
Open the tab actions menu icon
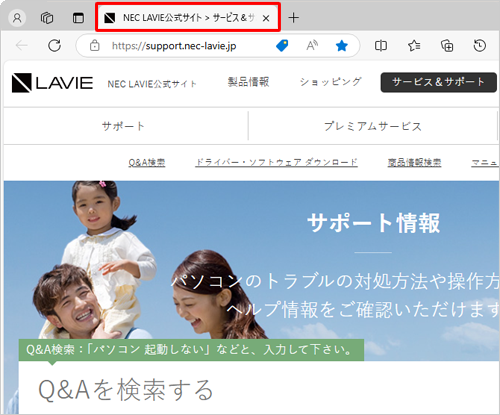tap(78, 18)
